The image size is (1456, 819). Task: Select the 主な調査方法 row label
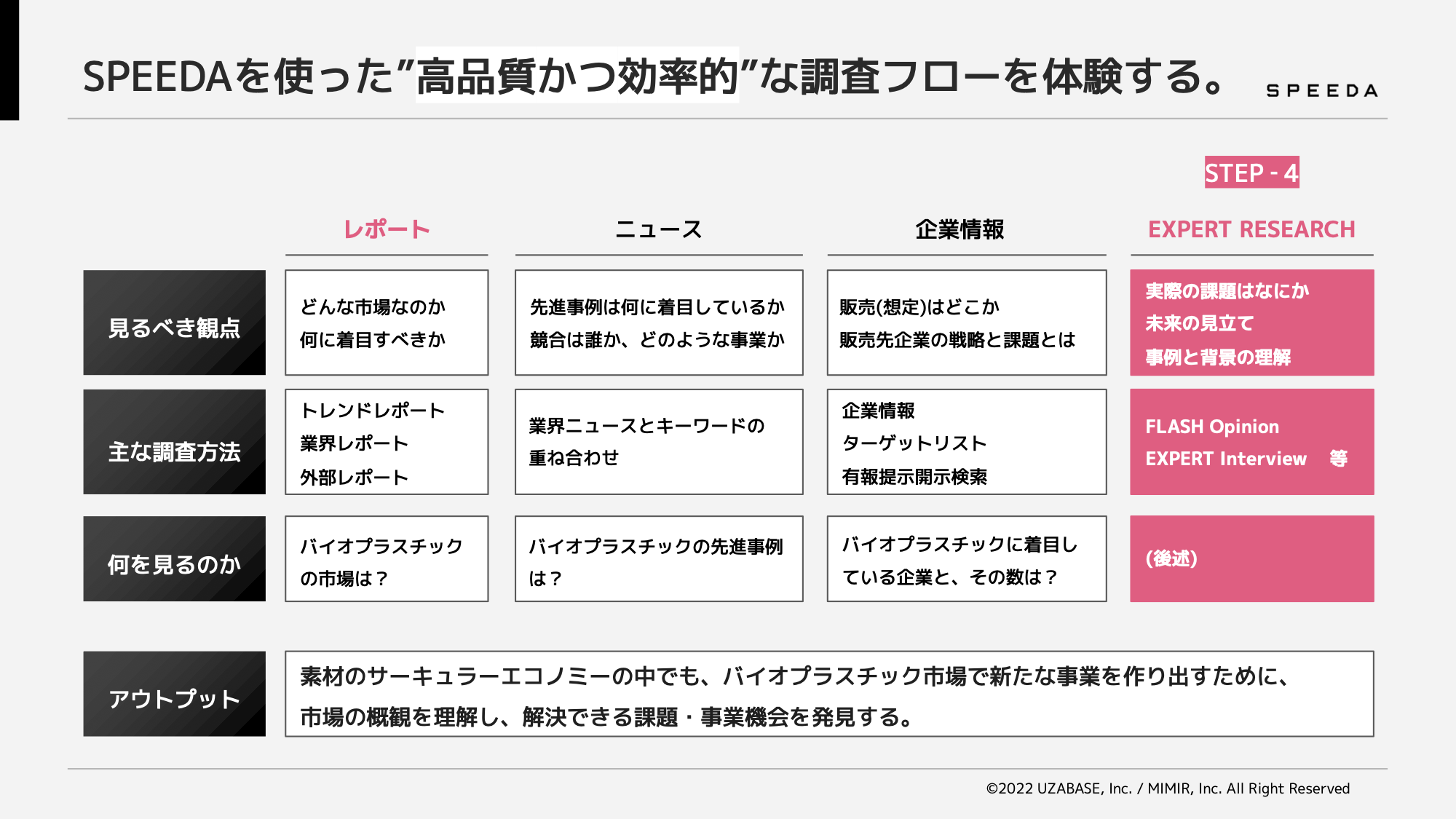point(174,442)
